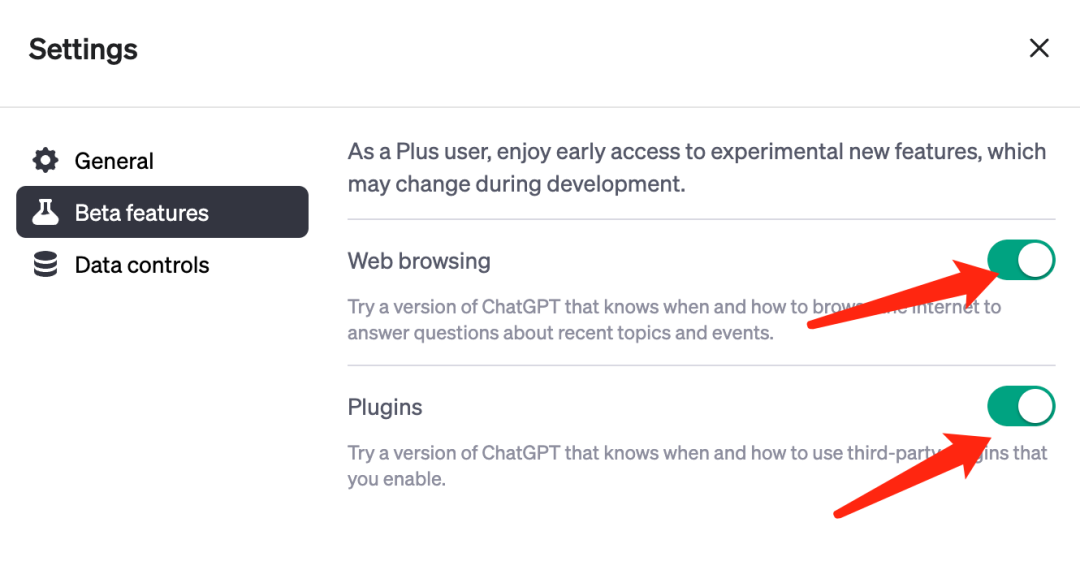Screen dimensions: 1080x570
Task: Click the database stack icon for Data controls
Action: point(46,265)
